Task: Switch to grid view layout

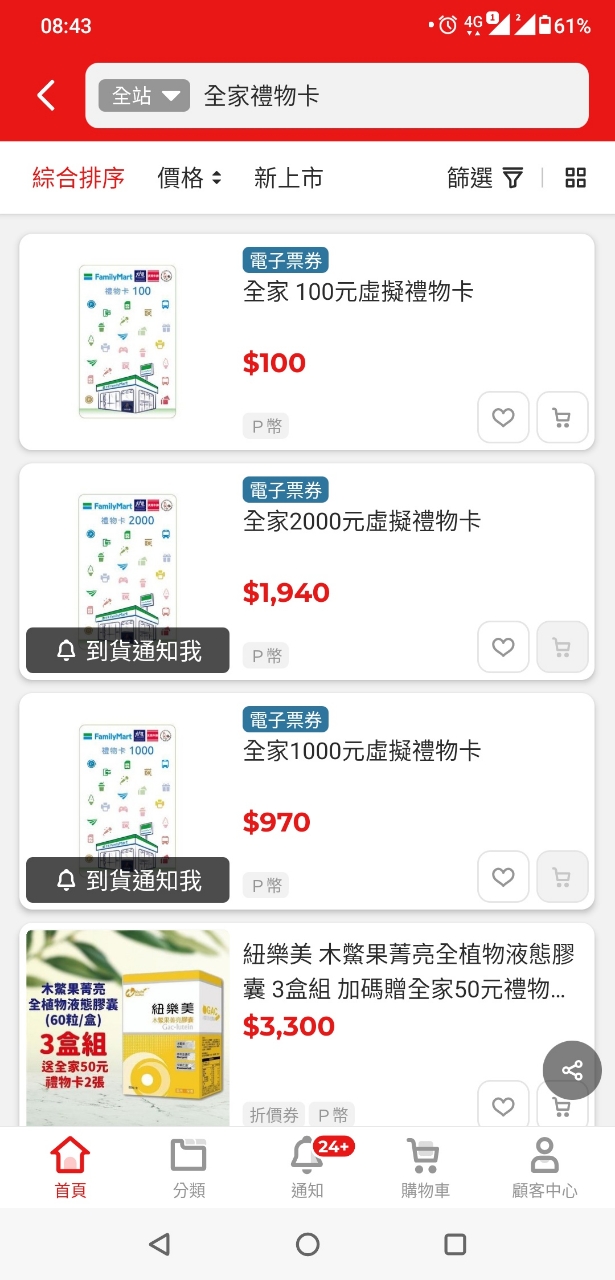Action: (575, 178)
